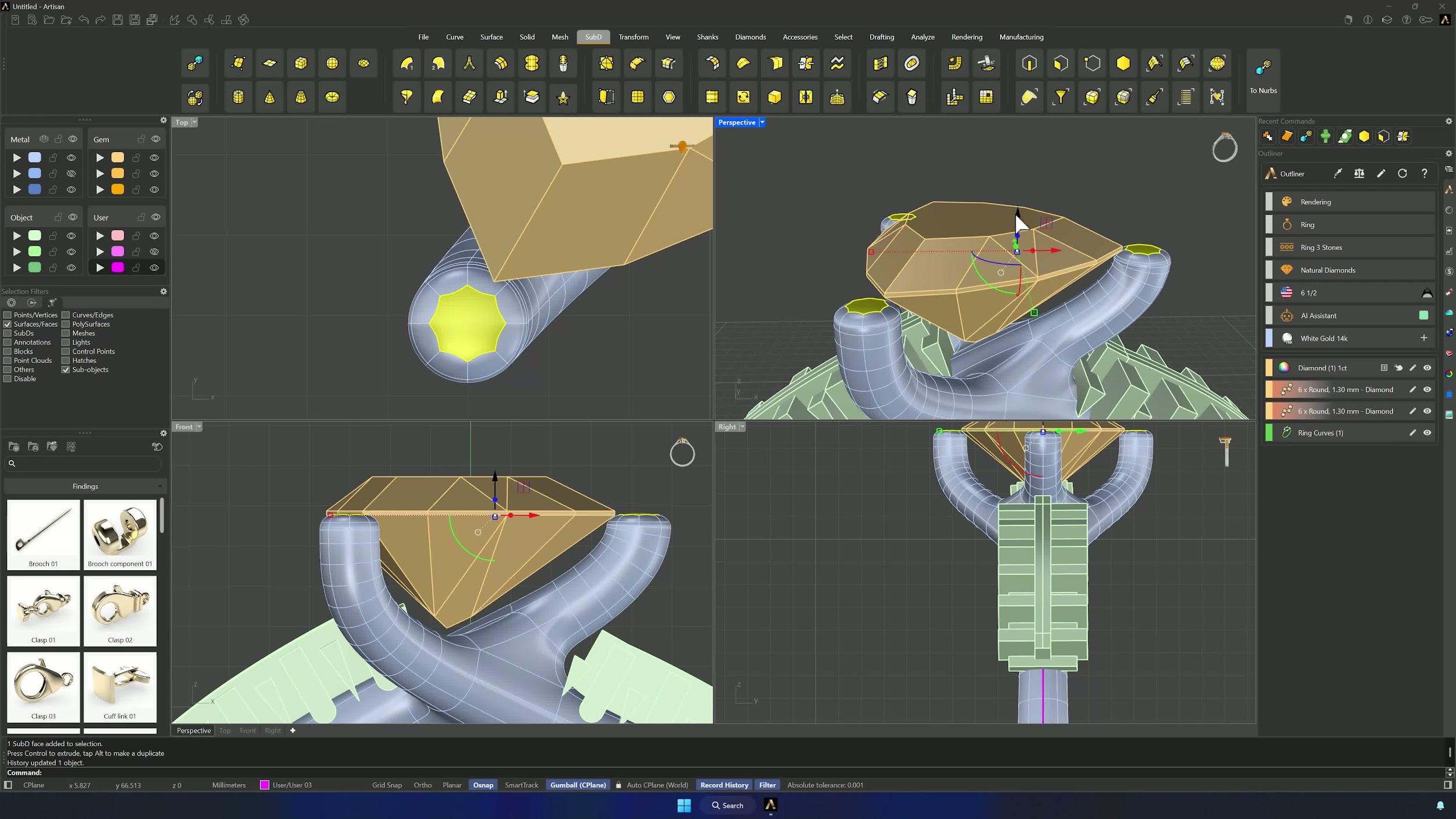Viewport: 1456px width, 819px height.
Task: Click the Outliner help question mark
Action: click(1424, 174)
